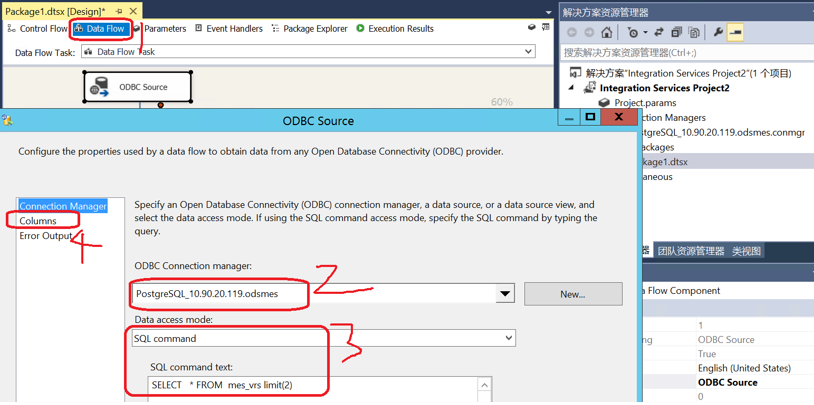Click the New... connection button
Screen dimensions: 814x405
click(x=573, y=294)
